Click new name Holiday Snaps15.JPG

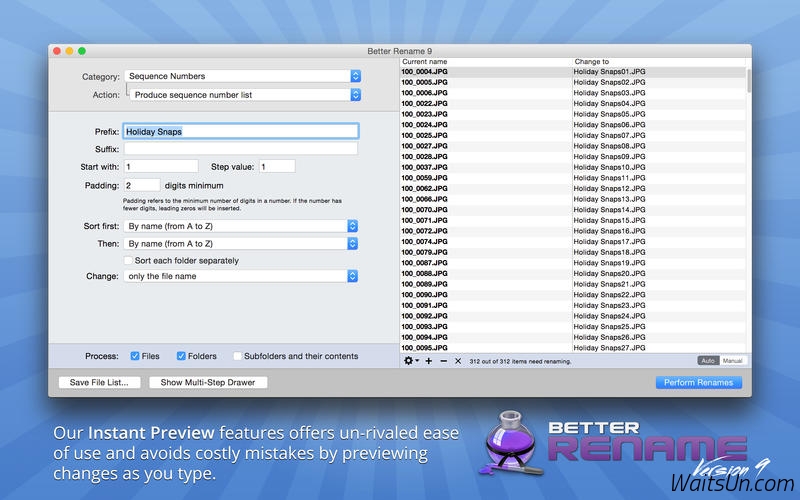tap(609, 220)
